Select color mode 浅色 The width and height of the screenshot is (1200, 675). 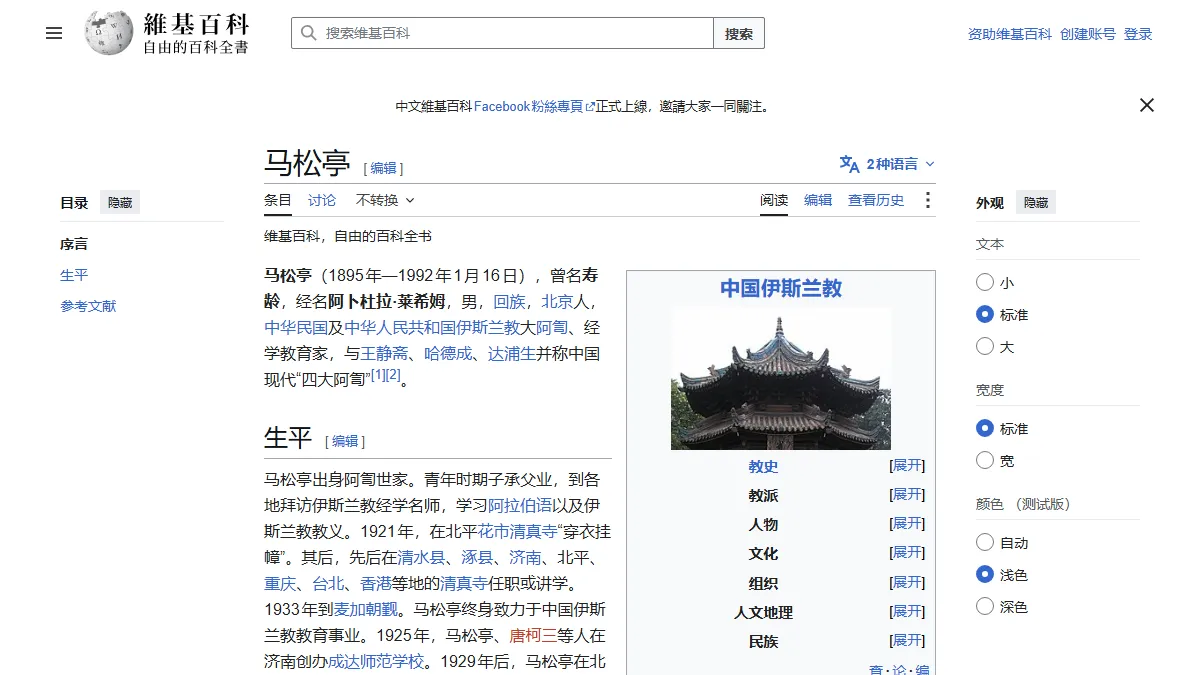tap(985, 575)
